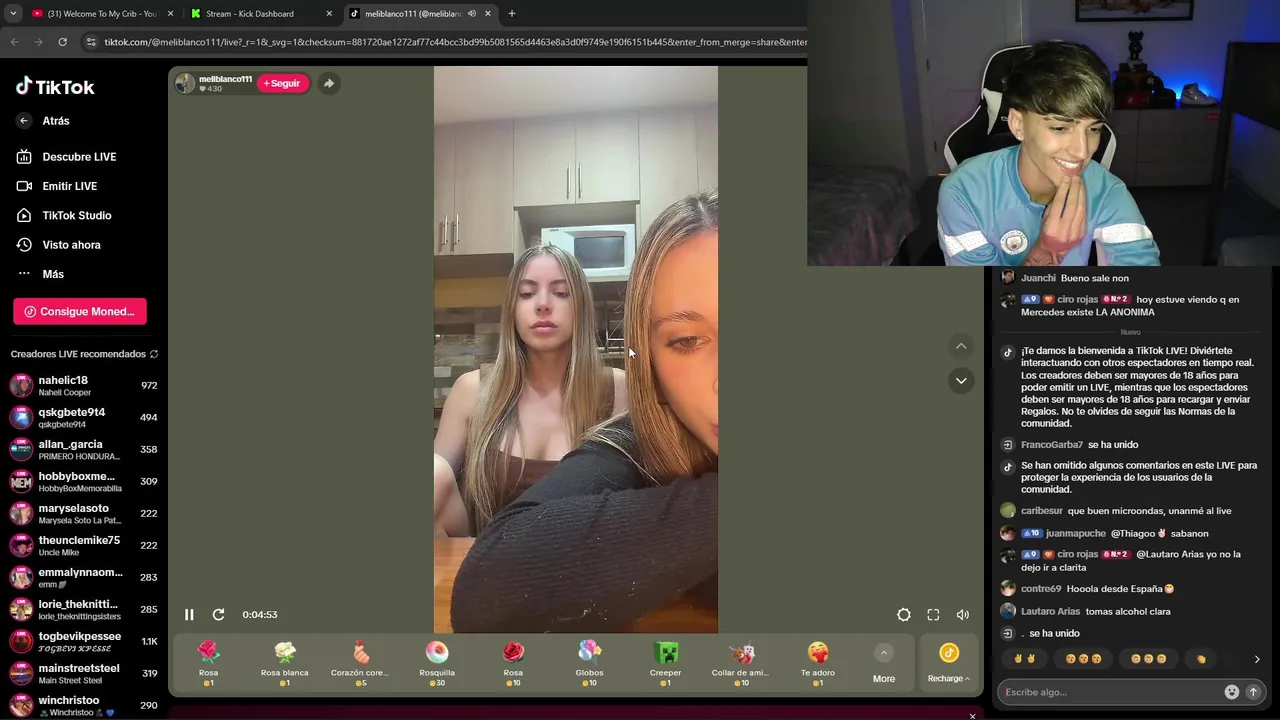Mute the meliblanco111 tab audio icon
This screenshot has width=1280, height=720.
tap(472, 14)
